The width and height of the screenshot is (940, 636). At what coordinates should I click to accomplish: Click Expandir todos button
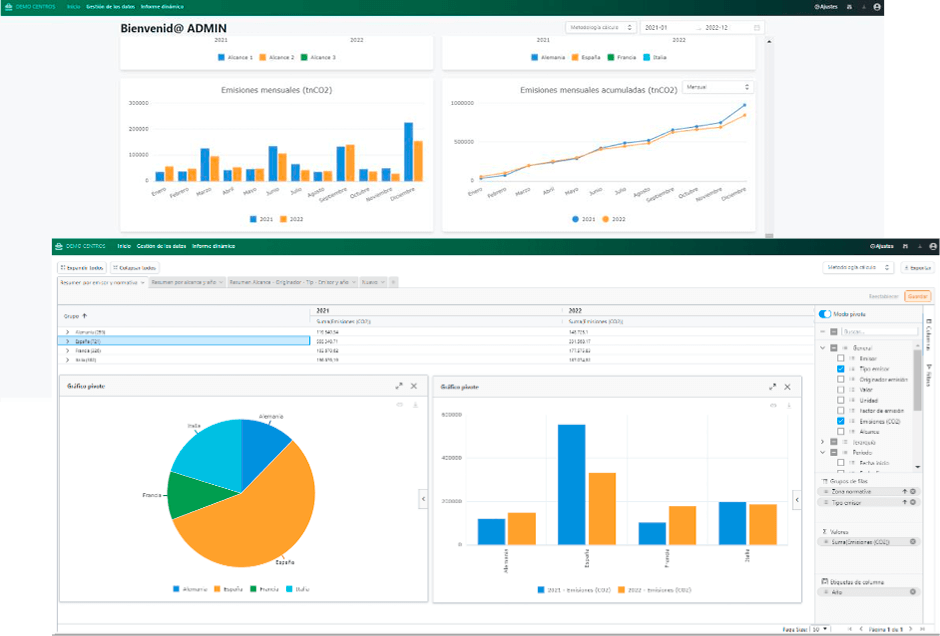coord(81,268)
